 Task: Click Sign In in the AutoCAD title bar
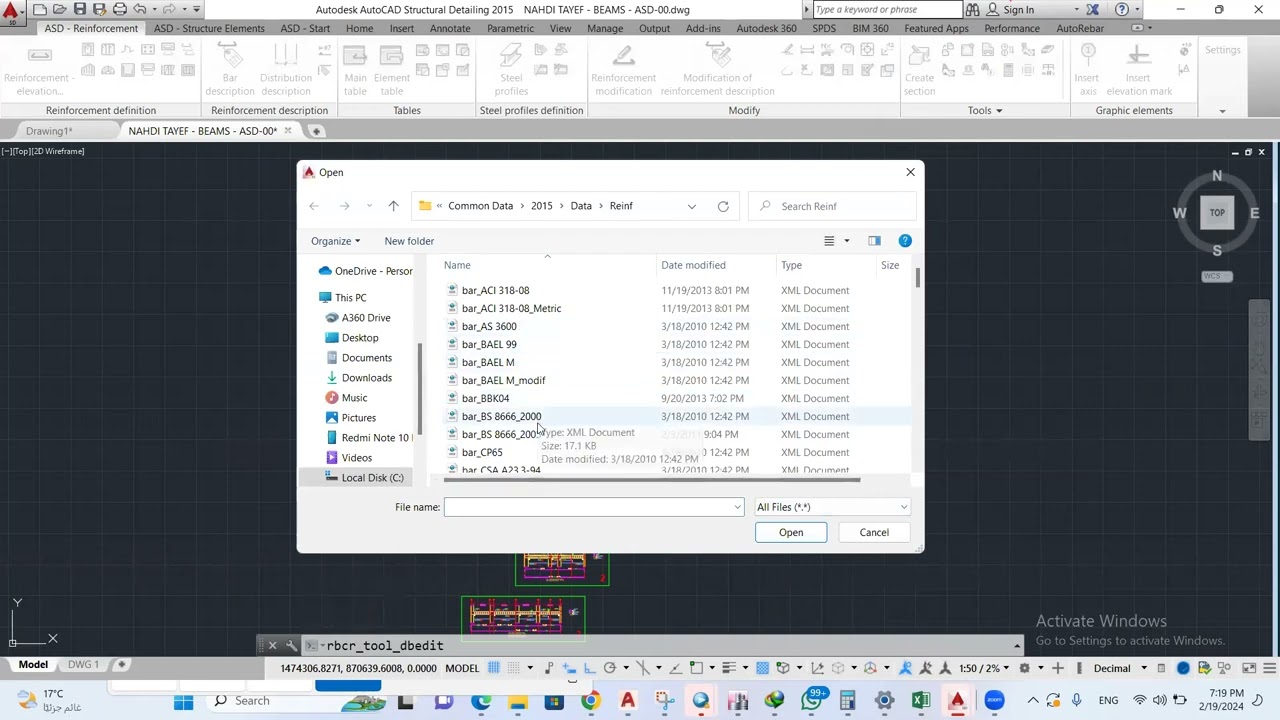click(1018, 10)
